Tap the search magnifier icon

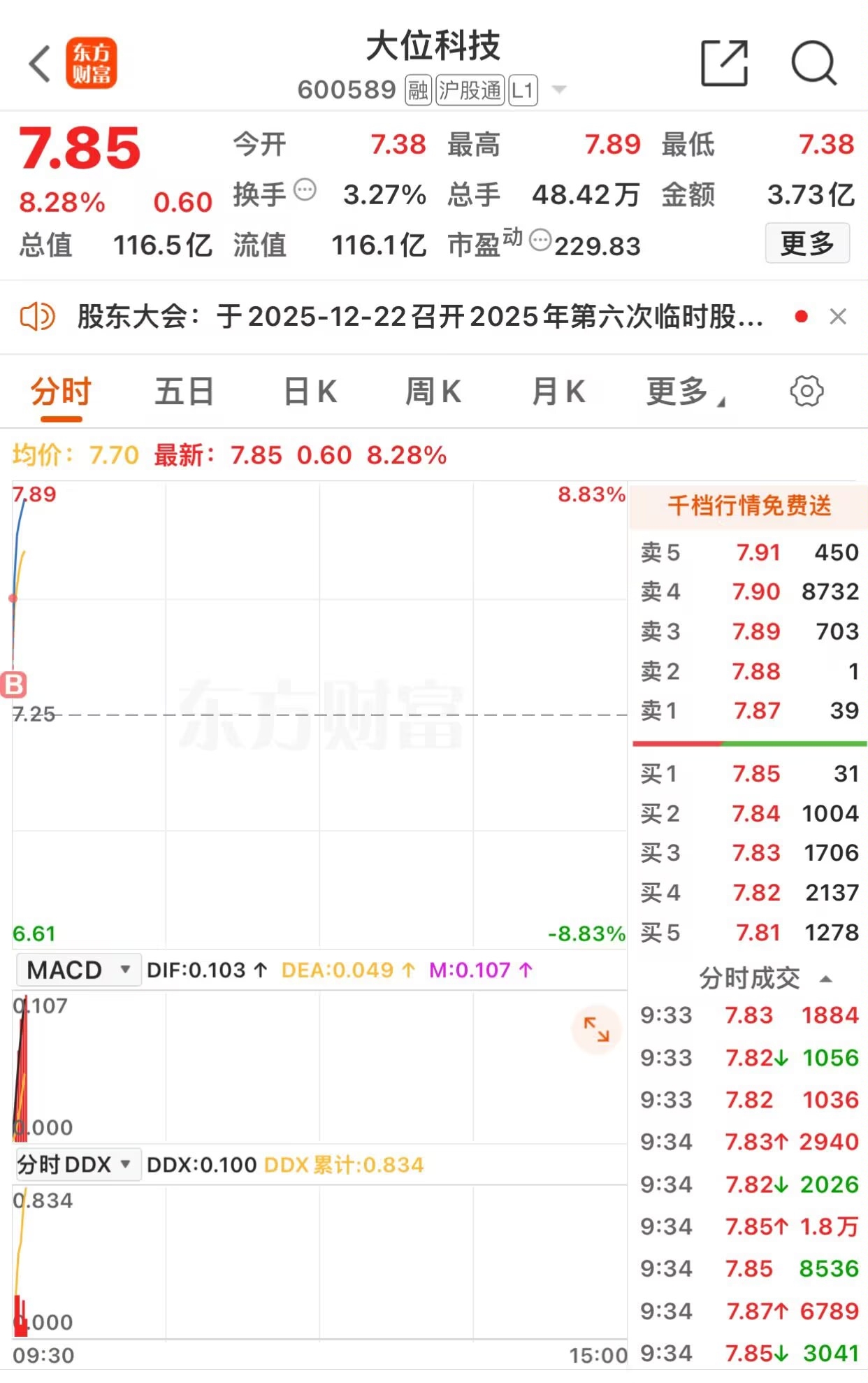(813, 64)
